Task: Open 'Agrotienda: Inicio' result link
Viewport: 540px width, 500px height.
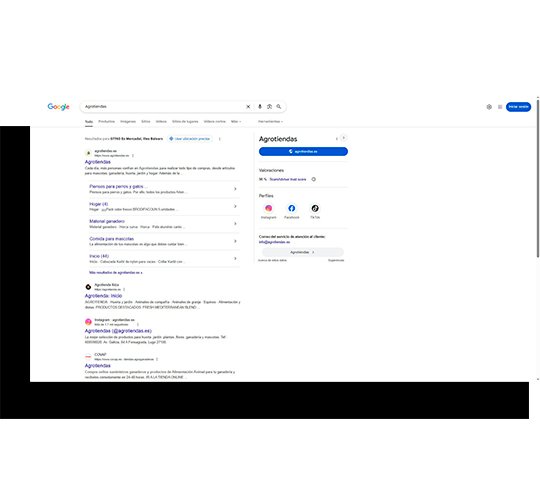Action: tap(103, 296)
